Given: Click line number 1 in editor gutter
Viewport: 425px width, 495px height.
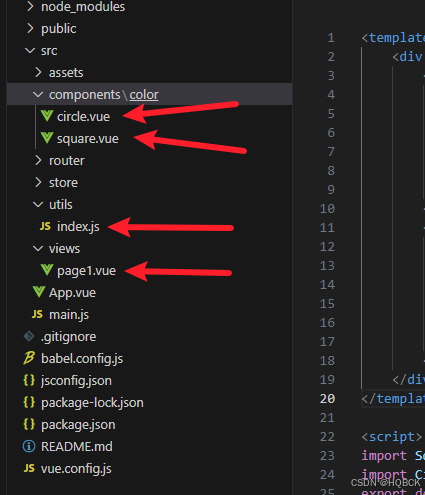Looking at the screenshot, I should pos(331,38).
